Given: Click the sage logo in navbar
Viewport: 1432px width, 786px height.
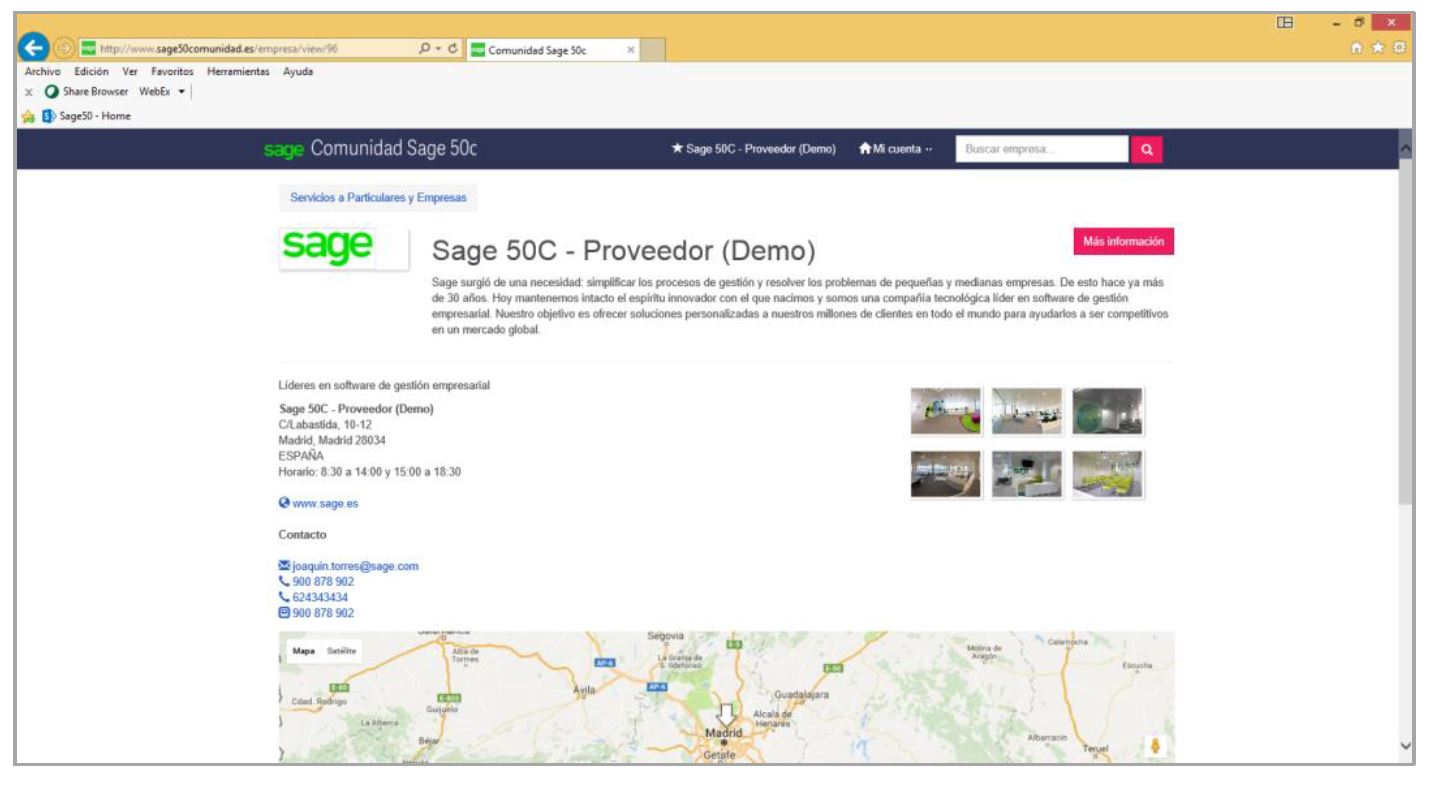Looking at the screenshot, I should pos(283,151).
